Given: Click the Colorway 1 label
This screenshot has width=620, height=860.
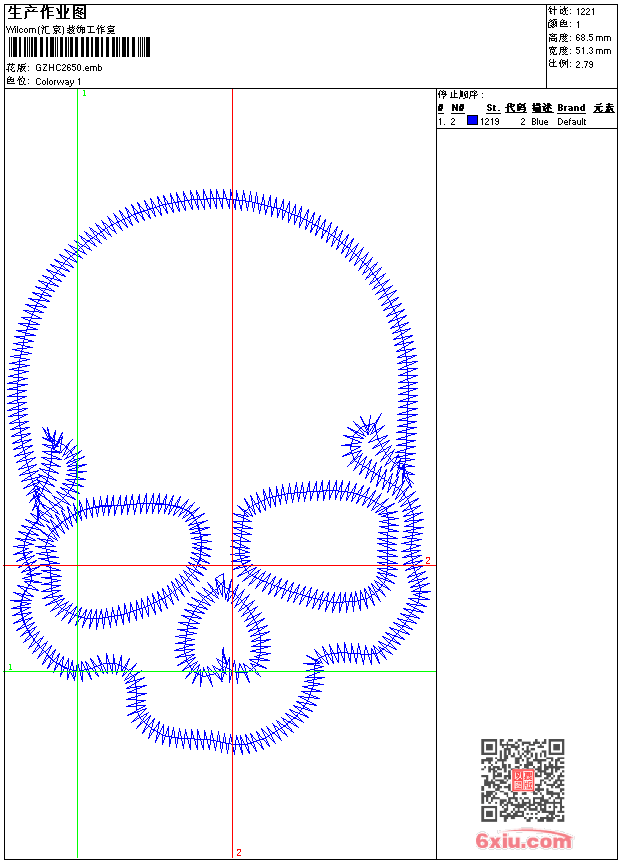Looking at the screenshot, I should click(58, 81).
